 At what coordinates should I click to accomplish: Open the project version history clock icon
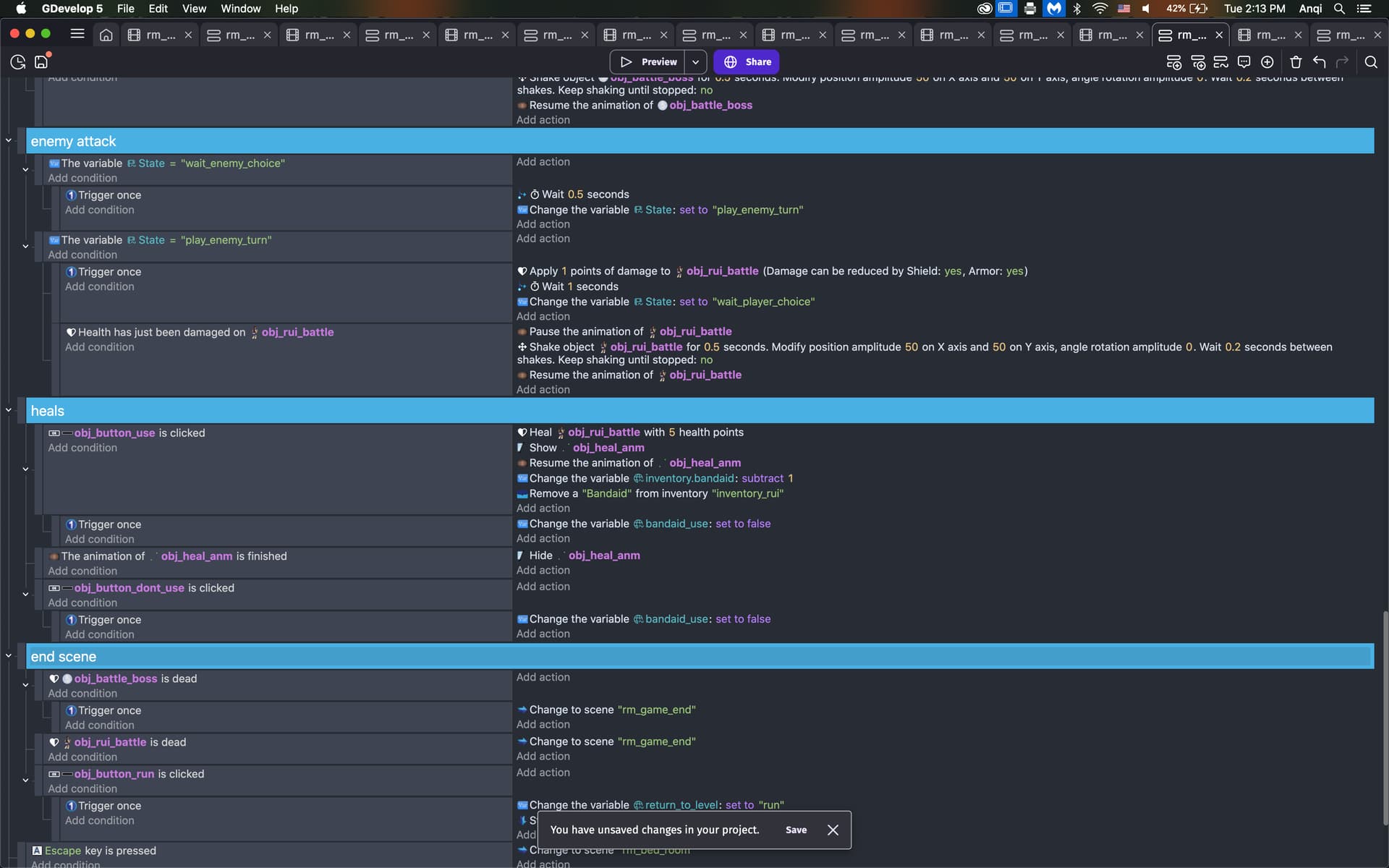tap(18, 62)
